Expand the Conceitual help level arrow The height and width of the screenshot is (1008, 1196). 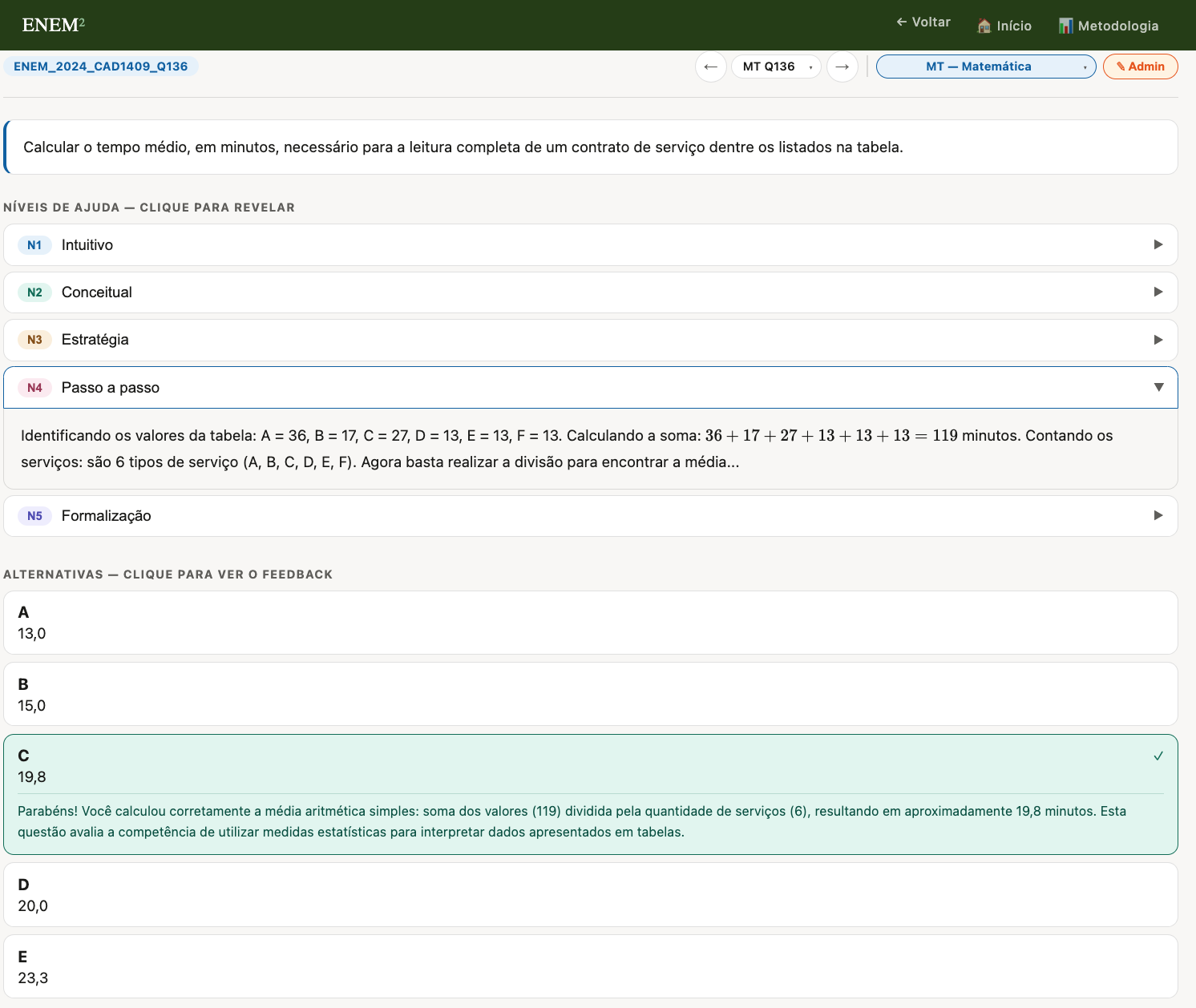point(1158,292)
